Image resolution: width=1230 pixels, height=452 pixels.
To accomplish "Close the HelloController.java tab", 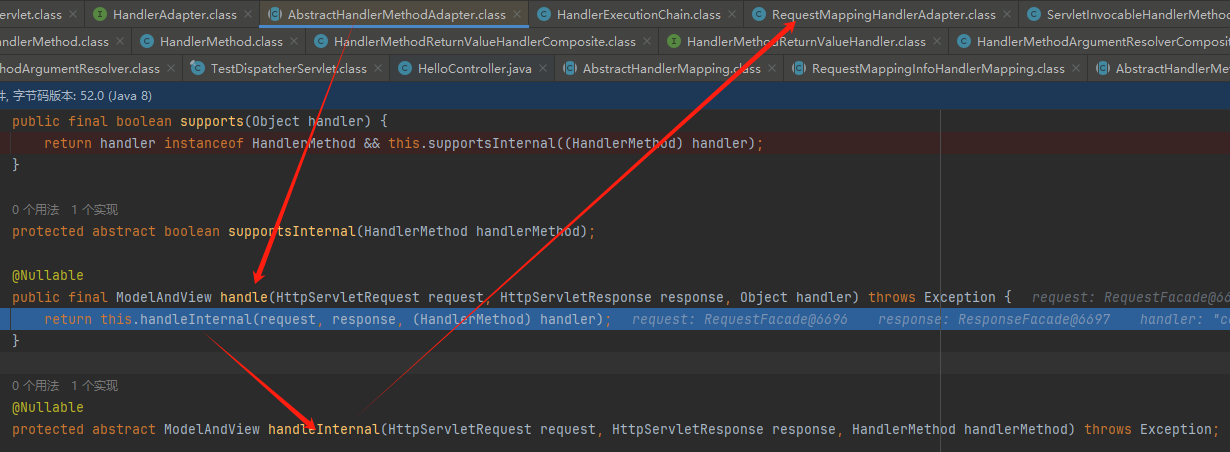I will (x=544, y=69).
